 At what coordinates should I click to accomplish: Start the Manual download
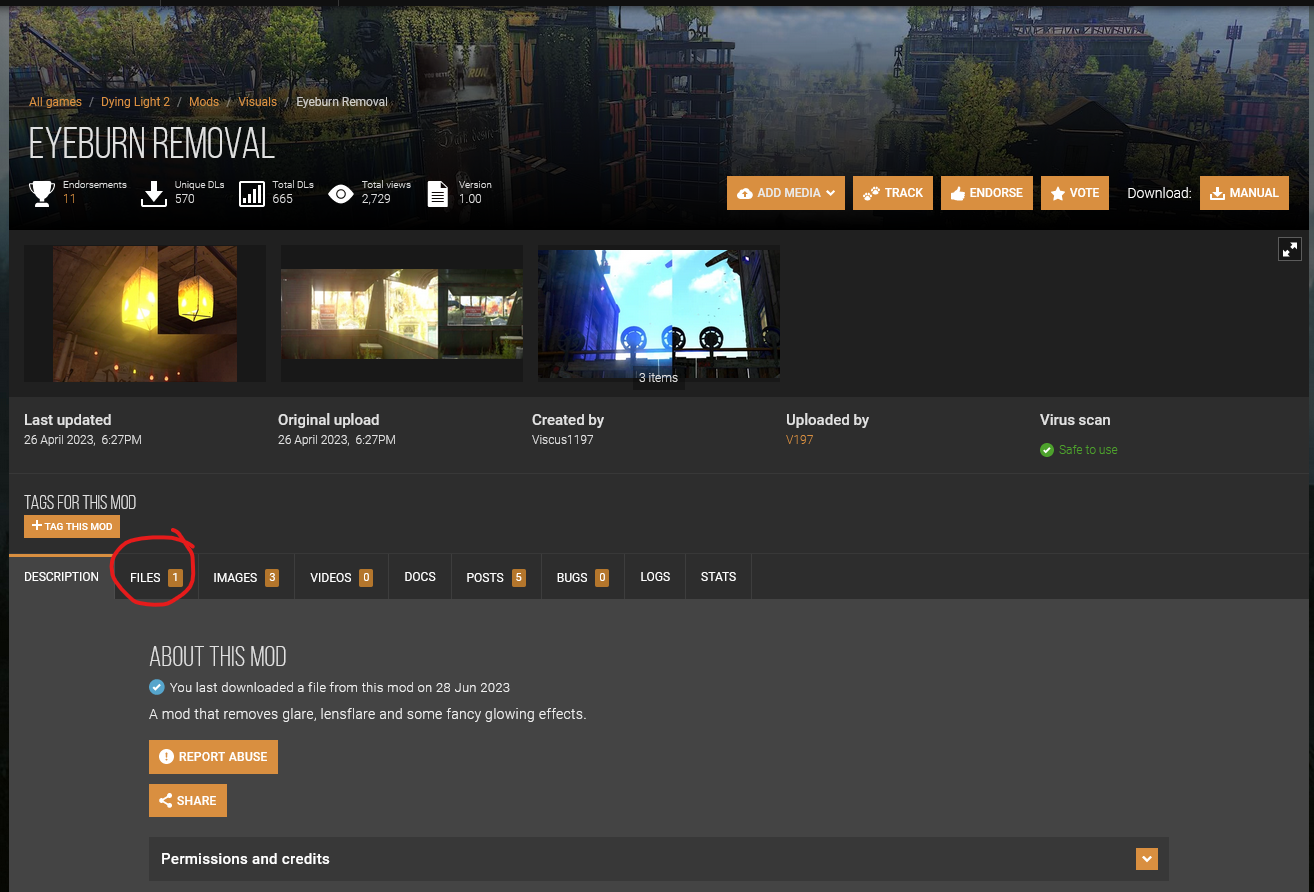[x=1244, y=193]
